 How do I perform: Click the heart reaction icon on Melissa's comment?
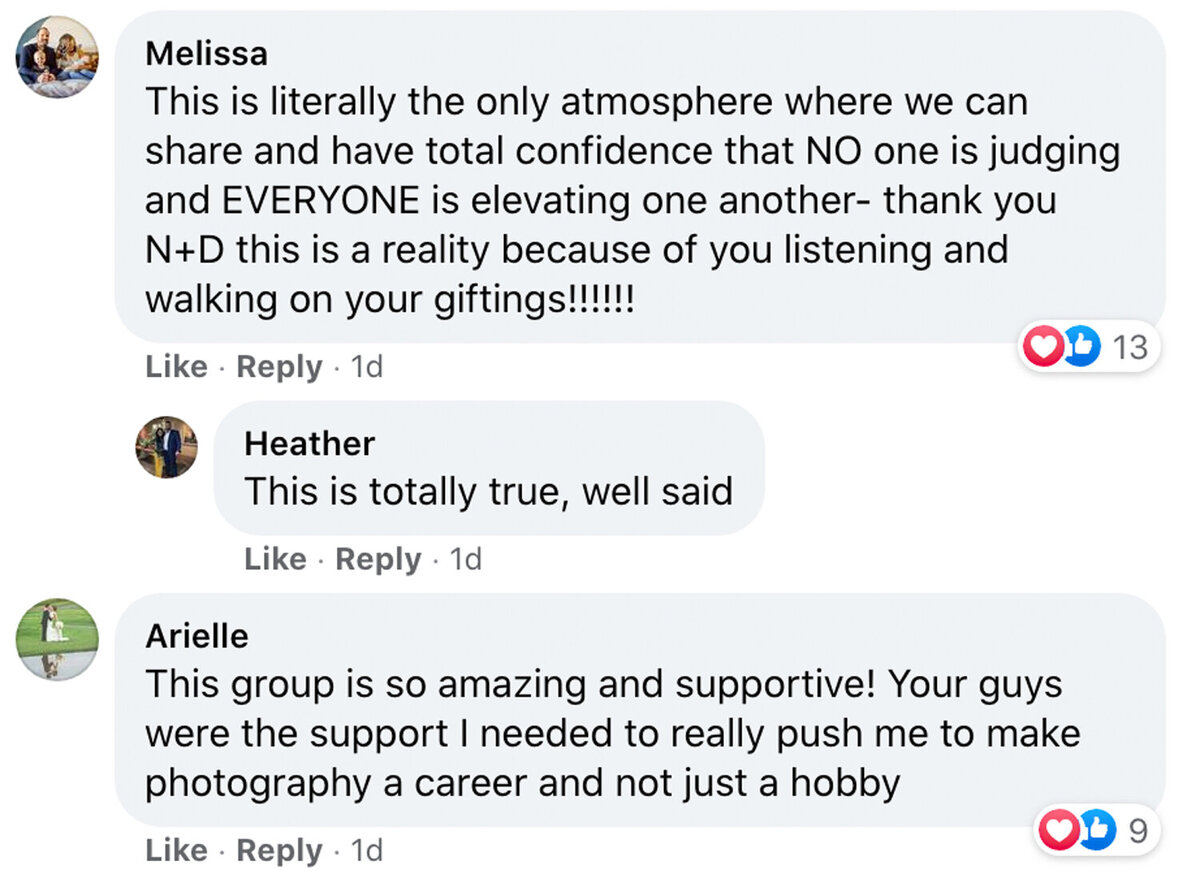[x=1044, y=348]
